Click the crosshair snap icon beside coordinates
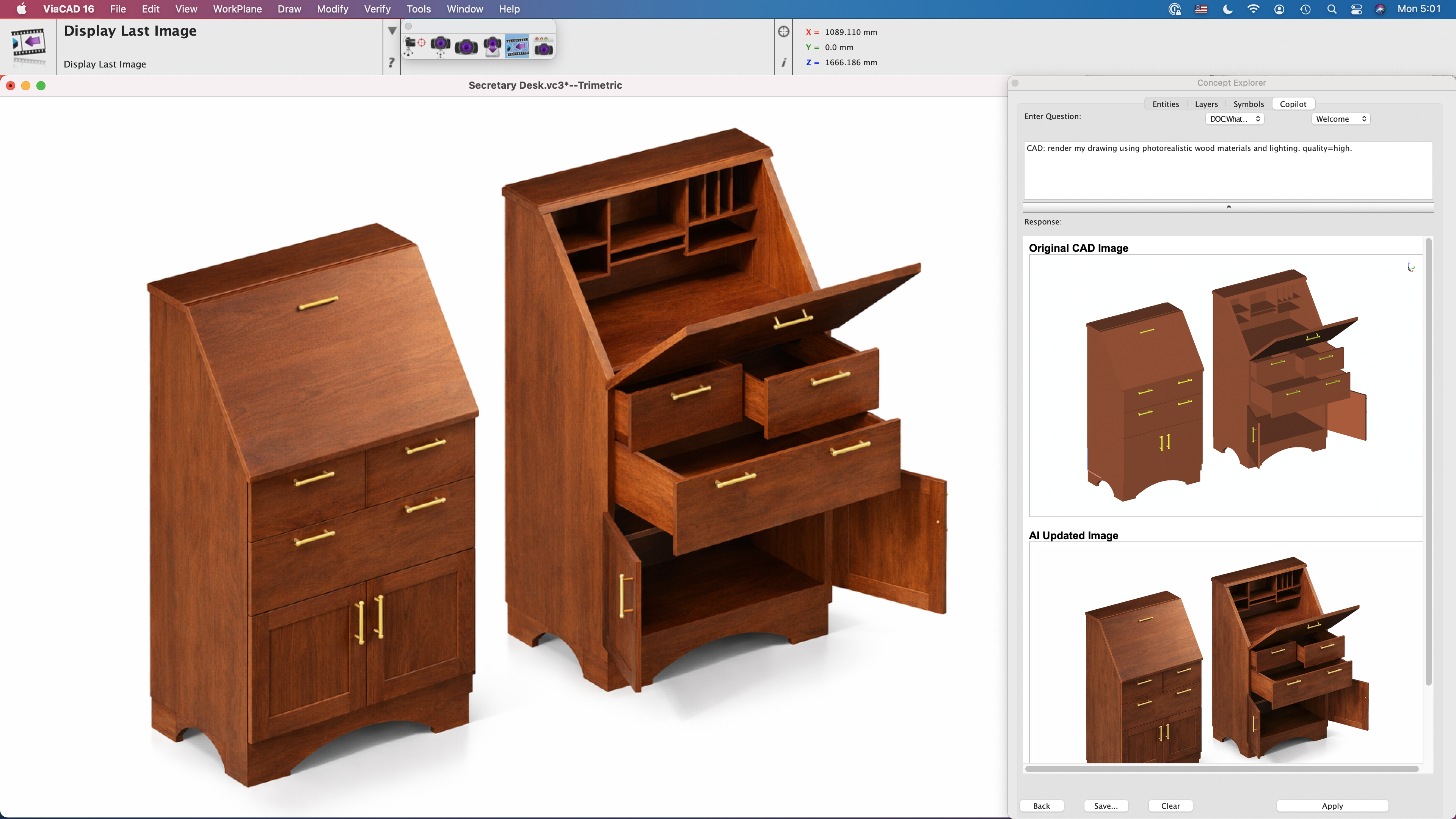The height and width of the screenshot is (819, 1456). [783, 31]
